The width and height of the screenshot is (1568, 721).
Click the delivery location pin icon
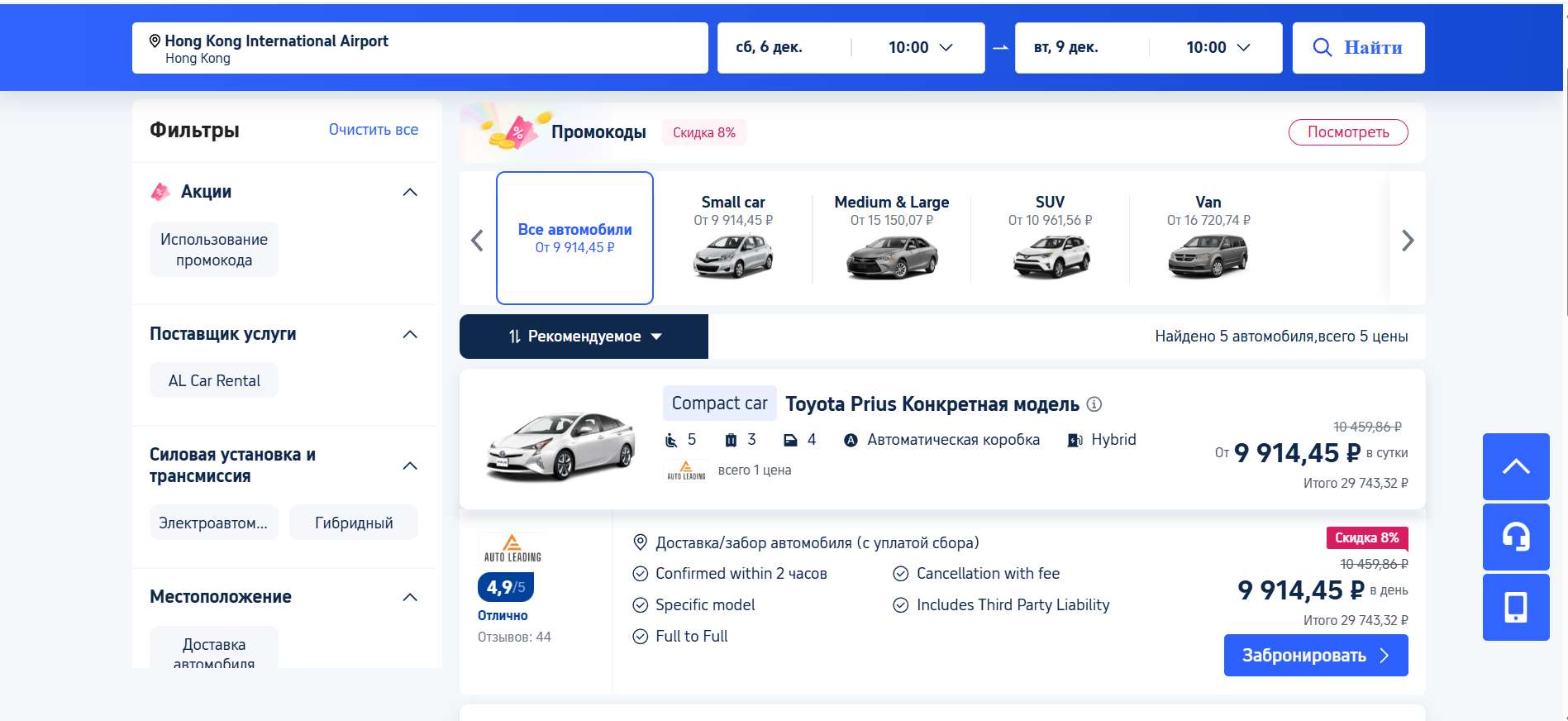point(640,542)
